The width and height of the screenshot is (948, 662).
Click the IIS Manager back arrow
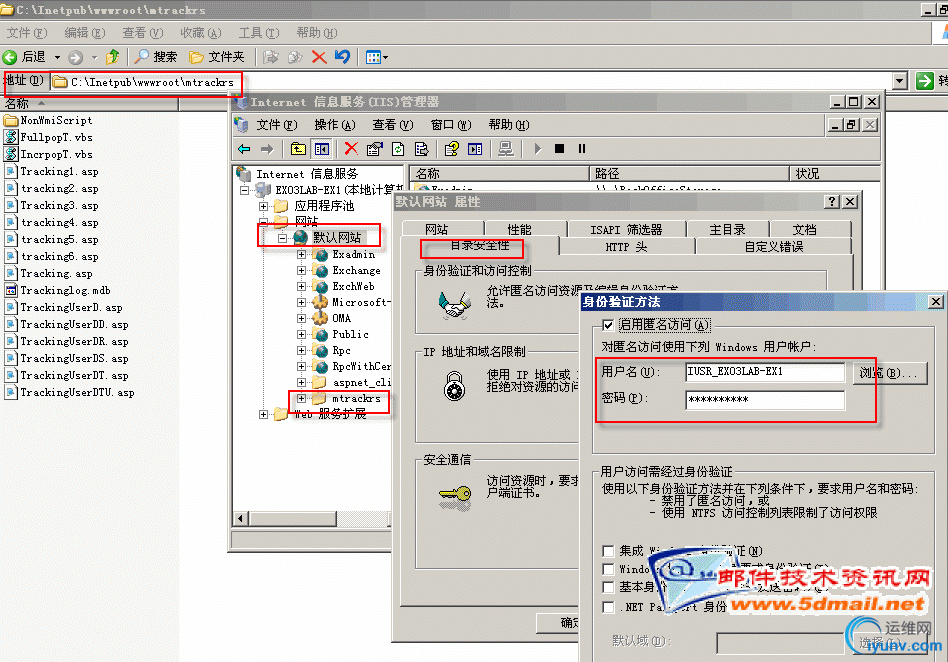pos(244,149)
